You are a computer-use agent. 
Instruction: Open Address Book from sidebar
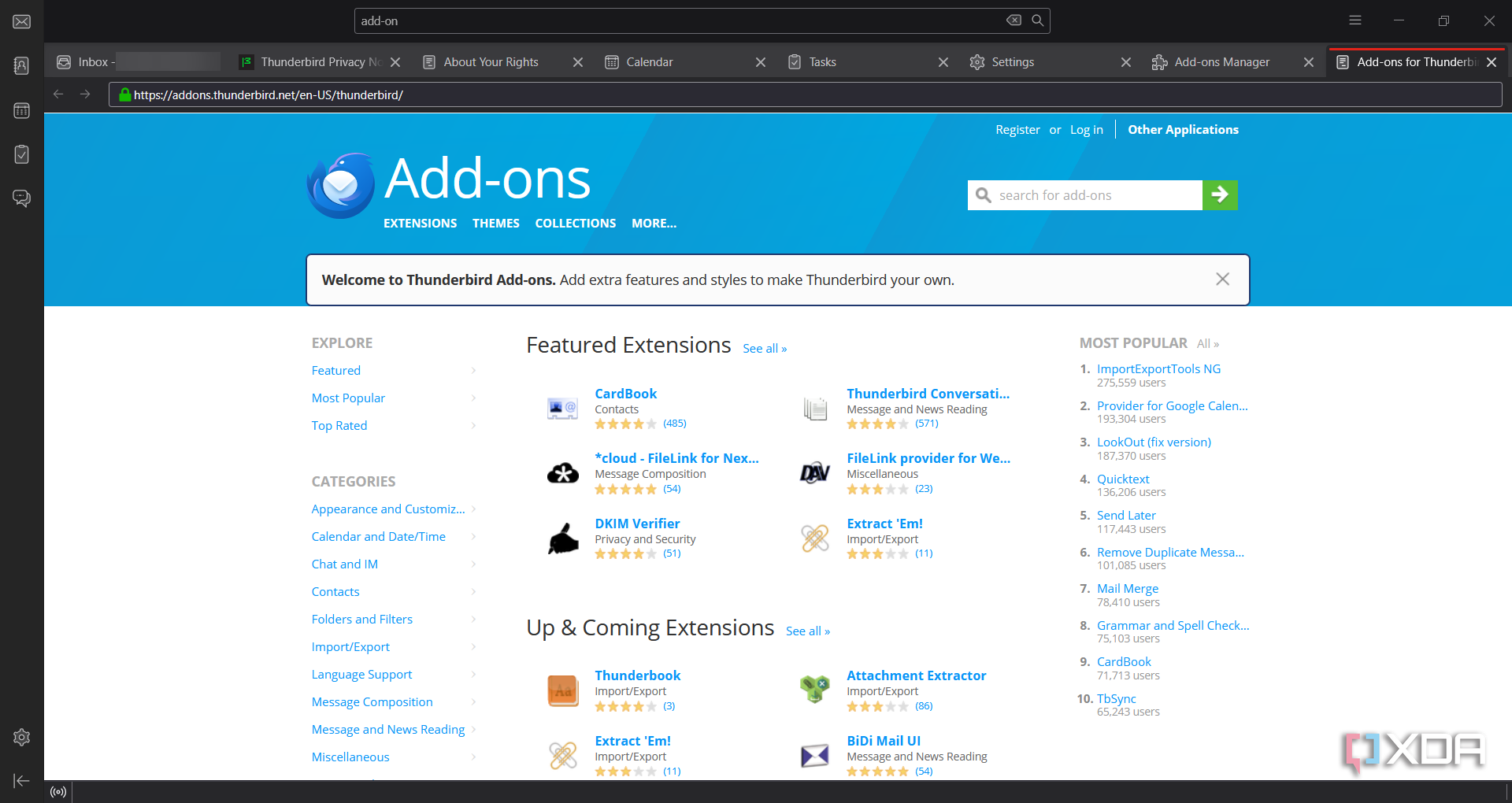pyautogui.click(x=22, y=66)
